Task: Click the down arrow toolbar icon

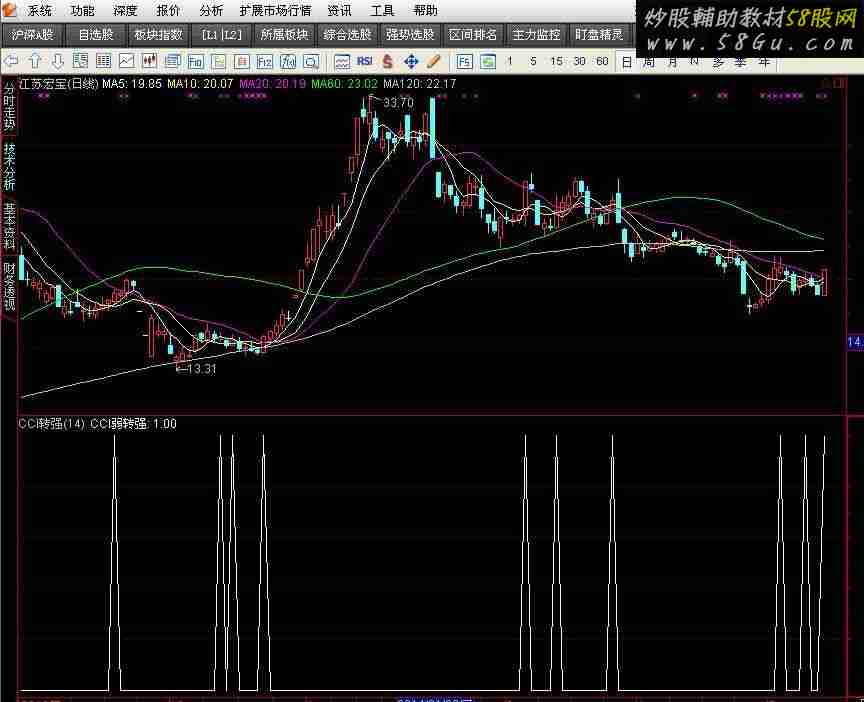Action: click(58, 62)
